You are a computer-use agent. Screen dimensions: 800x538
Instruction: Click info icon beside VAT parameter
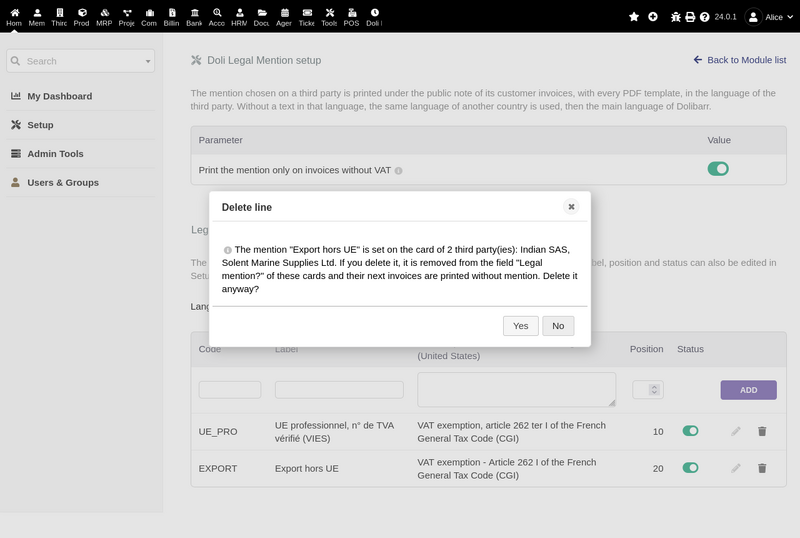pyautogui.click(x=398, y=171)
